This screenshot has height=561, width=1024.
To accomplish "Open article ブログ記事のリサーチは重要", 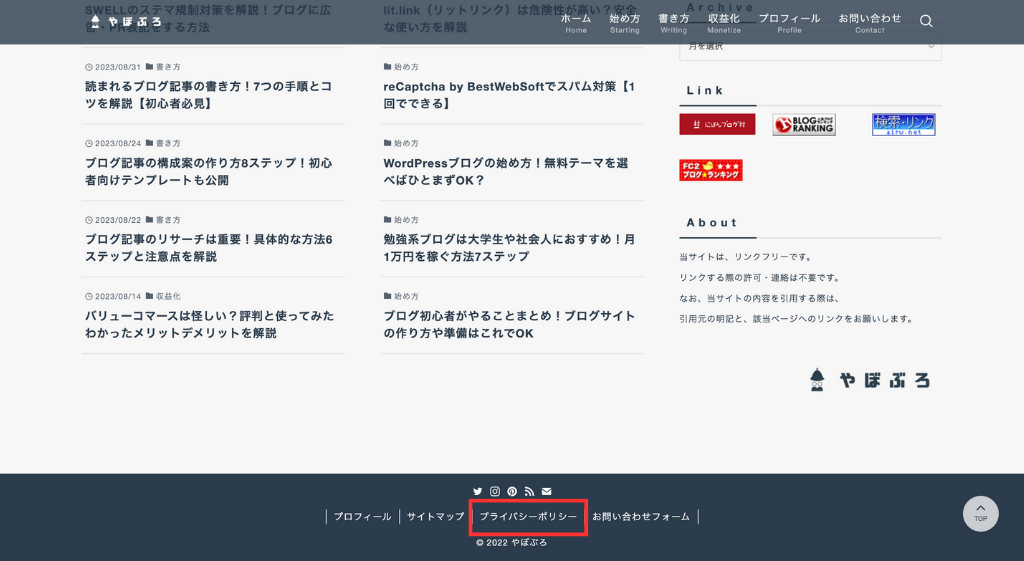I will click(x=209, y=248).
